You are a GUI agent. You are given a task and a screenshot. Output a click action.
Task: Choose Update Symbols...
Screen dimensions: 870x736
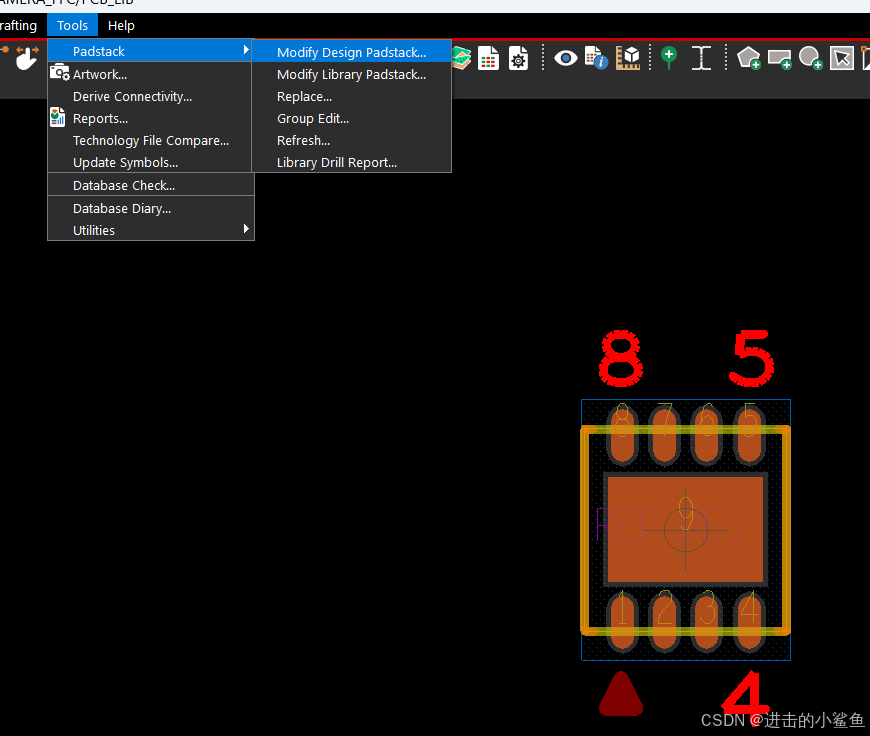click(150, 162)
